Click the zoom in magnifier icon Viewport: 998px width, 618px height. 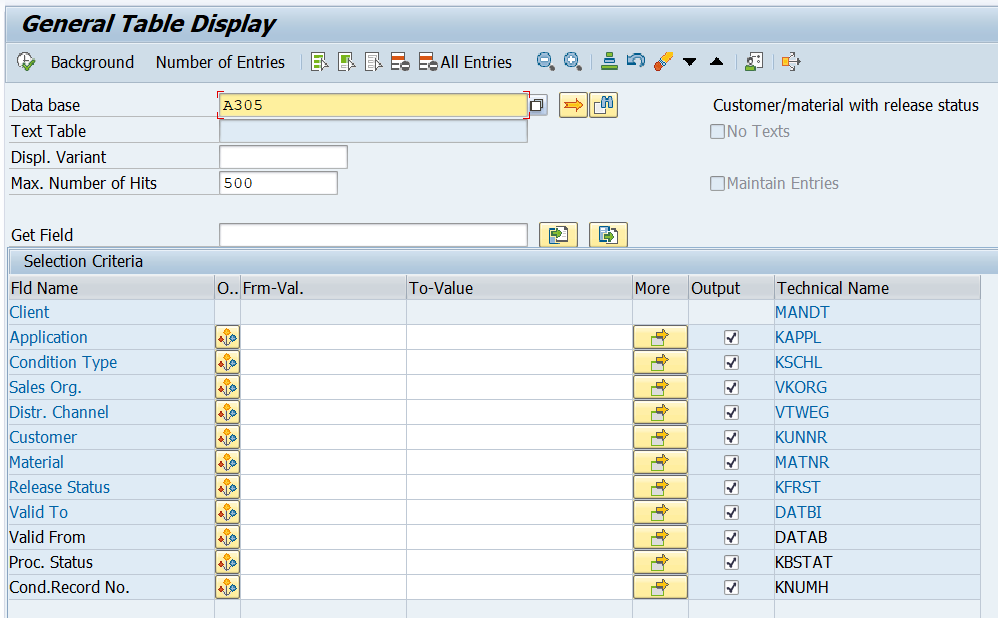pos(572,61)
